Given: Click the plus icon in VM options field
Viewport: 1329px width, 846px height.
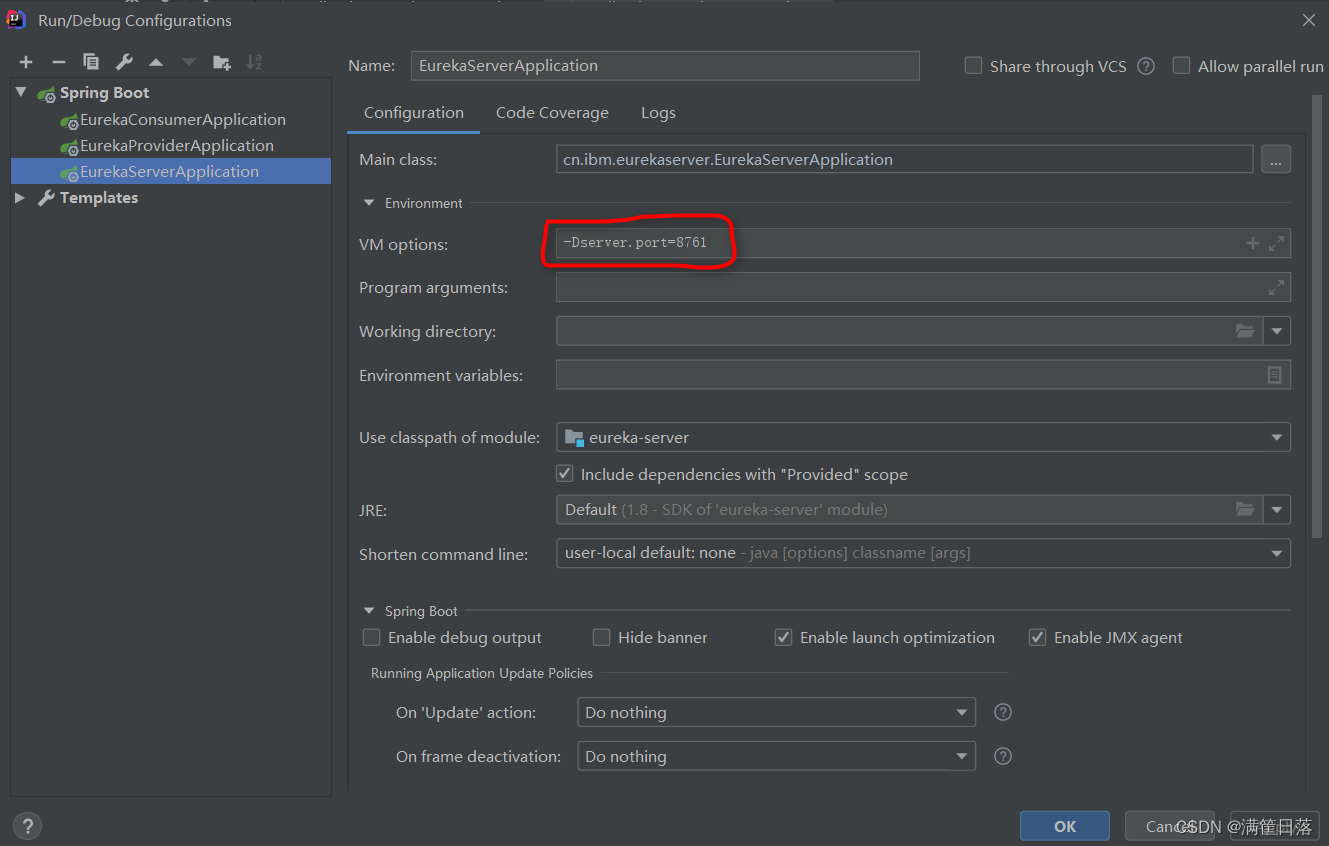Looking at the screenshot, I should click(x=1252, y=243).
